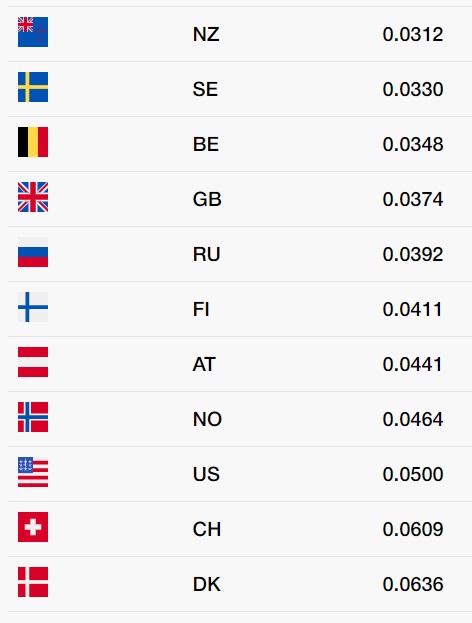This screenshot has width=472, height=623.
Task: Click the 0.0348 value in BE row
Action: click(x=413, y=144)
